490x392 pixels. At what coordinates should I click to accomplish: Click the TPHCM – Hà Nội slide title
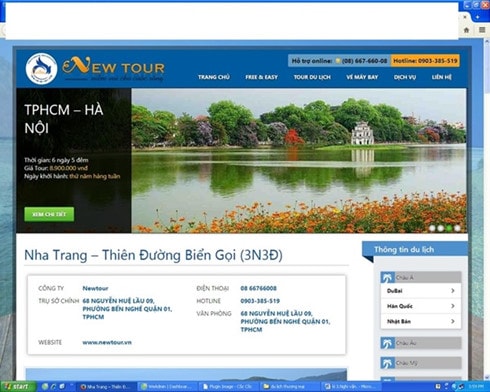(x=64, y=119)
